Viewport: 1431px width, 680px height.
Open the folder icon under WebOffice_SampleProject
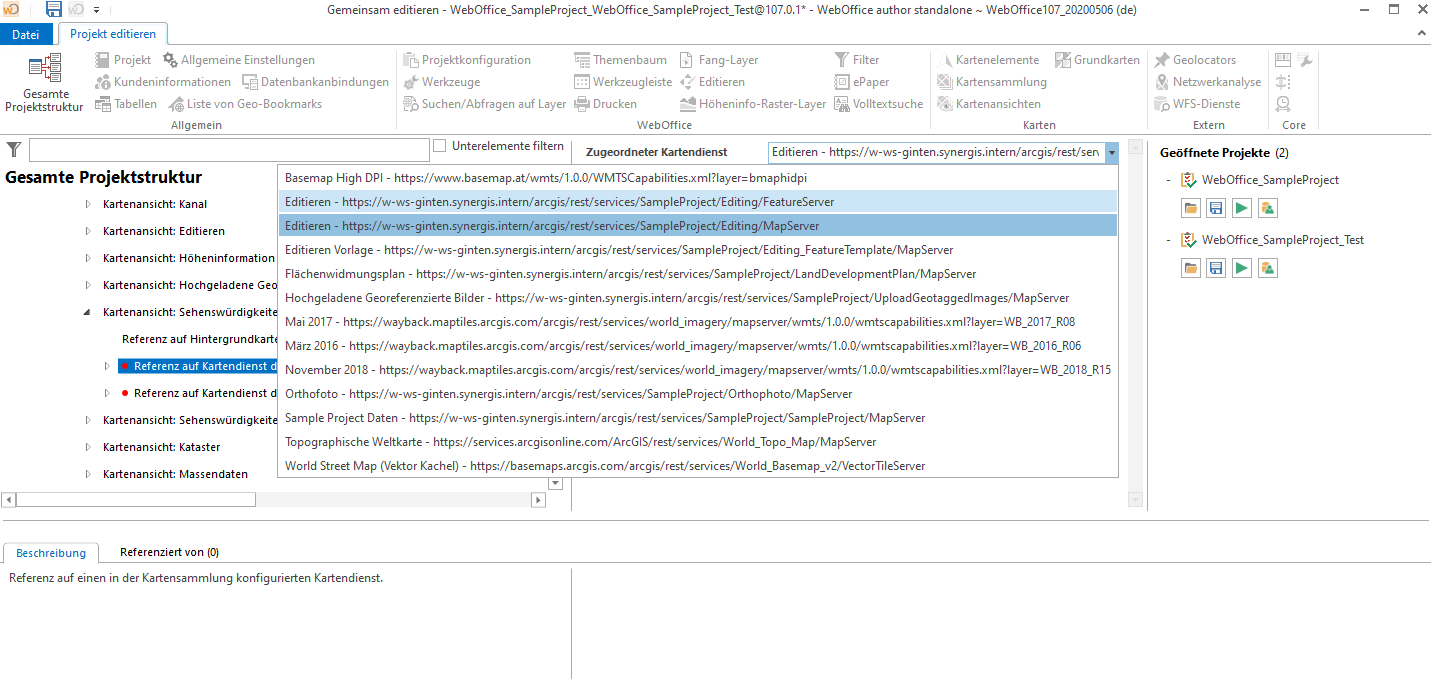click(1190, 207)
